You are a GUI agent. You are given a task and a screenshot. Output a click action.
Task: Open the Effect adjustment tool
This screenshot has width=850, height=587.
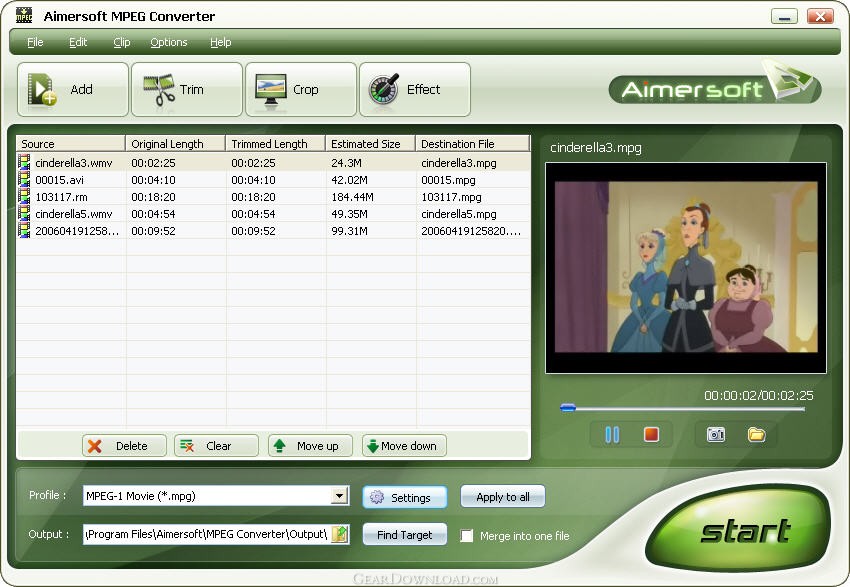pos(415,89)
